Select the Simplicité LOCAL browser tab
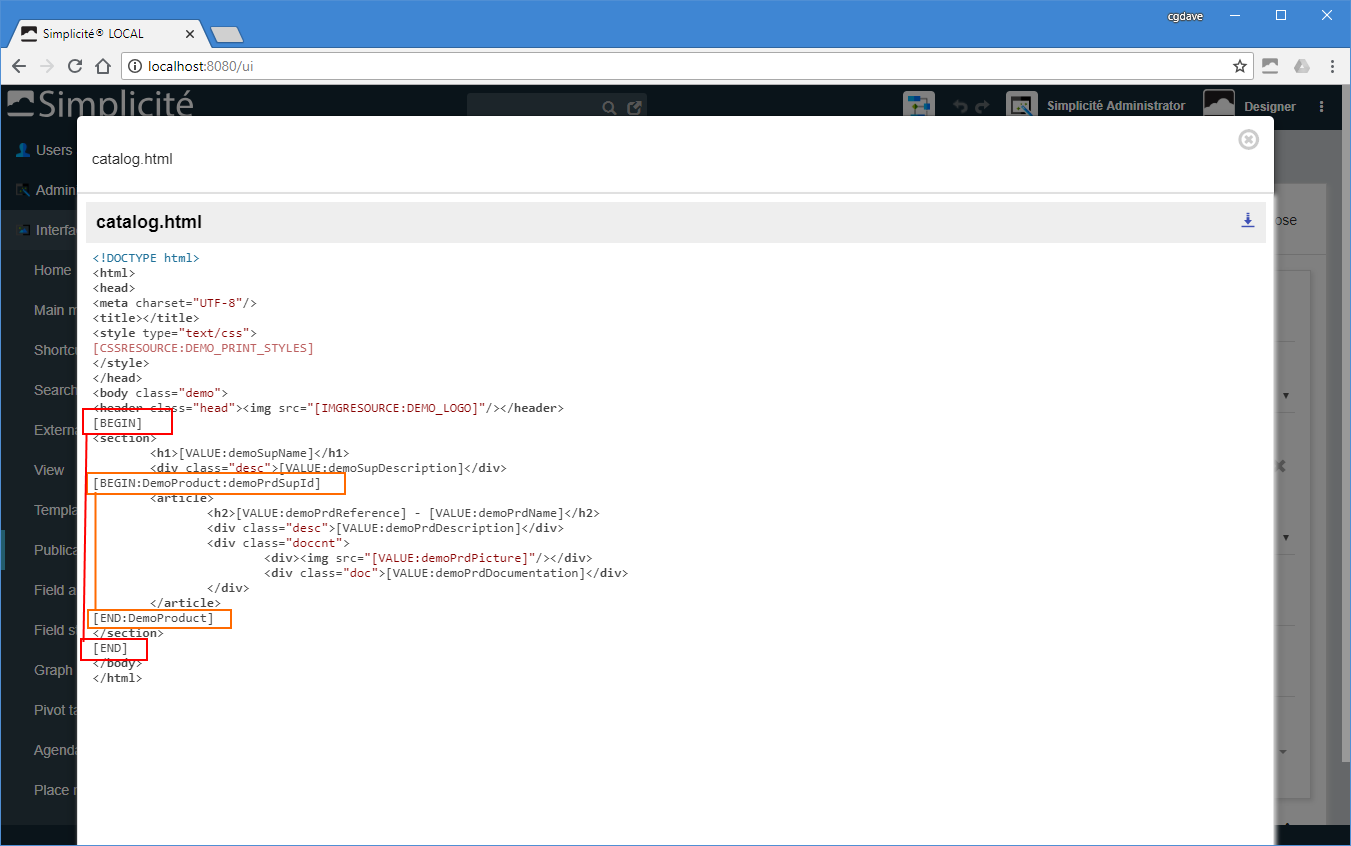The width and height of the screenshot is (1351, 846). pos(108,33)
